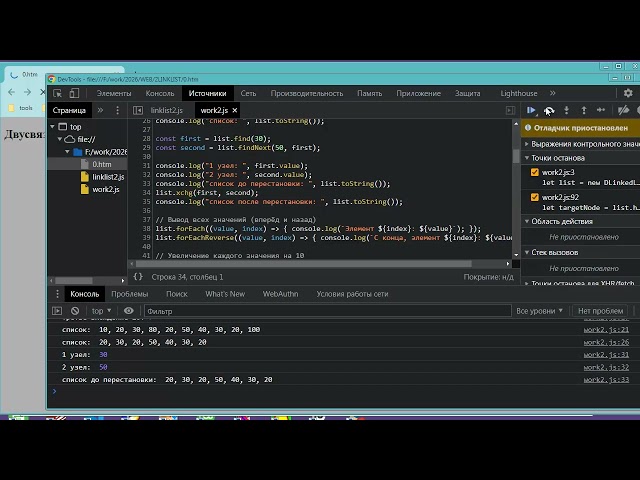Follow the work2.js:21 source link
The image size is (640, 480).
pyautogui.click(x=606, y=330)
